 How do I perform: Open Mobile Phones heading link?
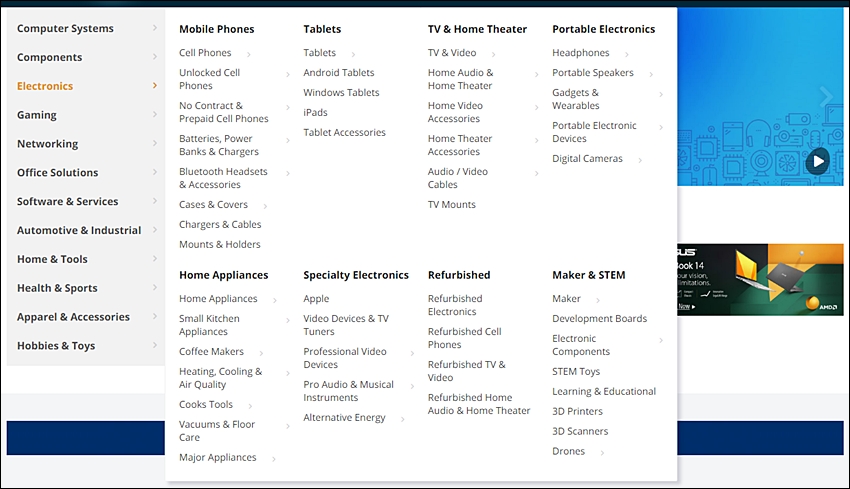217,29
